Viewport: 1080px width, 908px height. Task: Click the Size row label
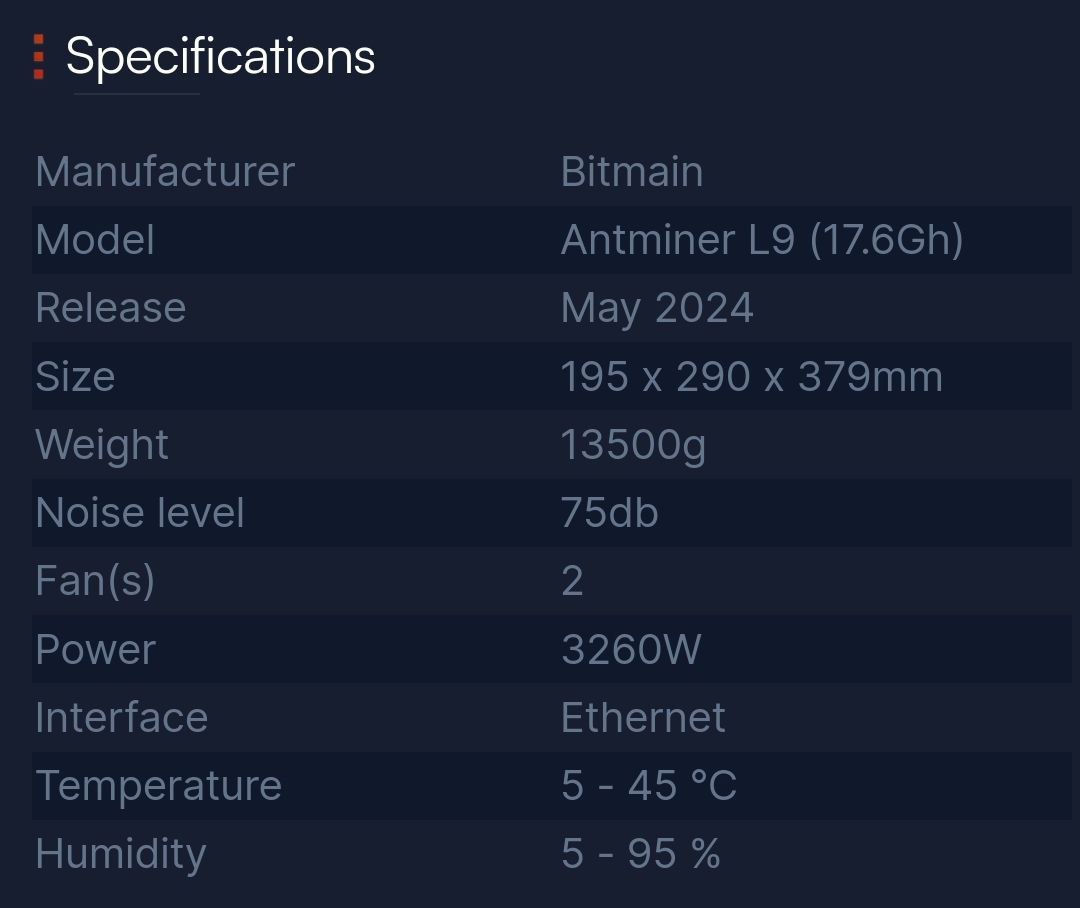click(75, 377)
